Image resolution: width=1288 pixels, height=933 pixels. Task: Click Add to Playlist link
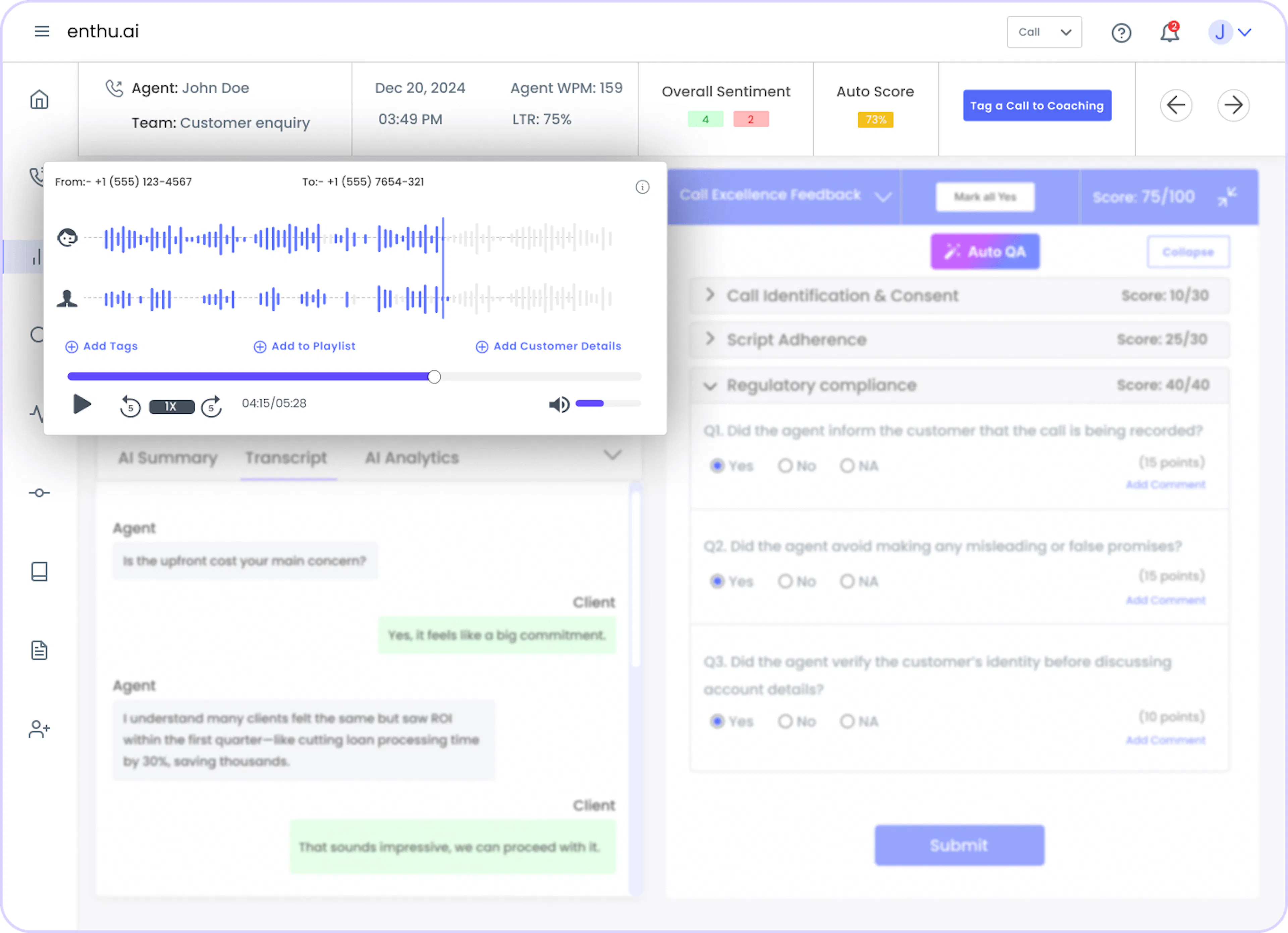point(305,347)
